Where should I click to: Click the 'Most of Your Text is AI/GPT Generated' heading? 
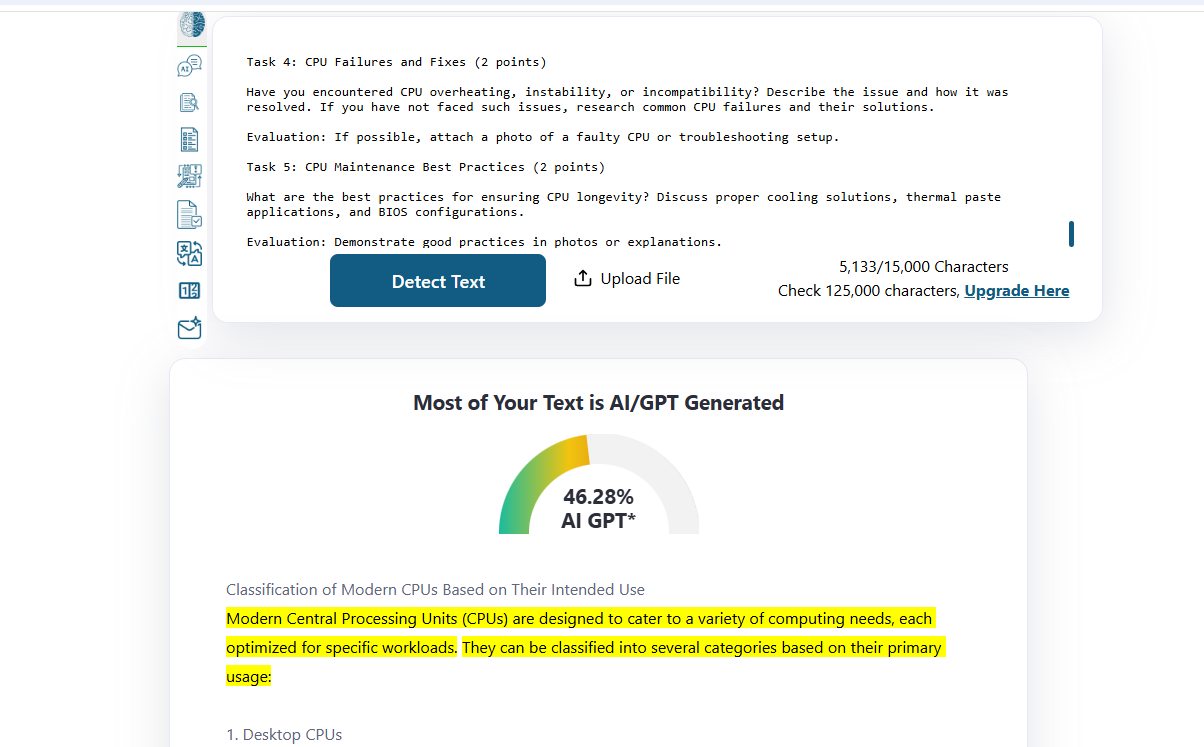coord(598,403)
